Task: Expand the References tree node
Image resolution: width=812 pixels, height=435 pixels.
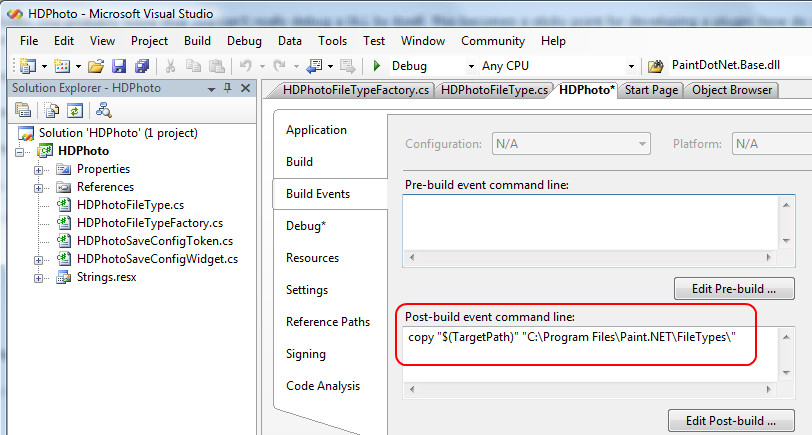Action: (x=38, y=188)
